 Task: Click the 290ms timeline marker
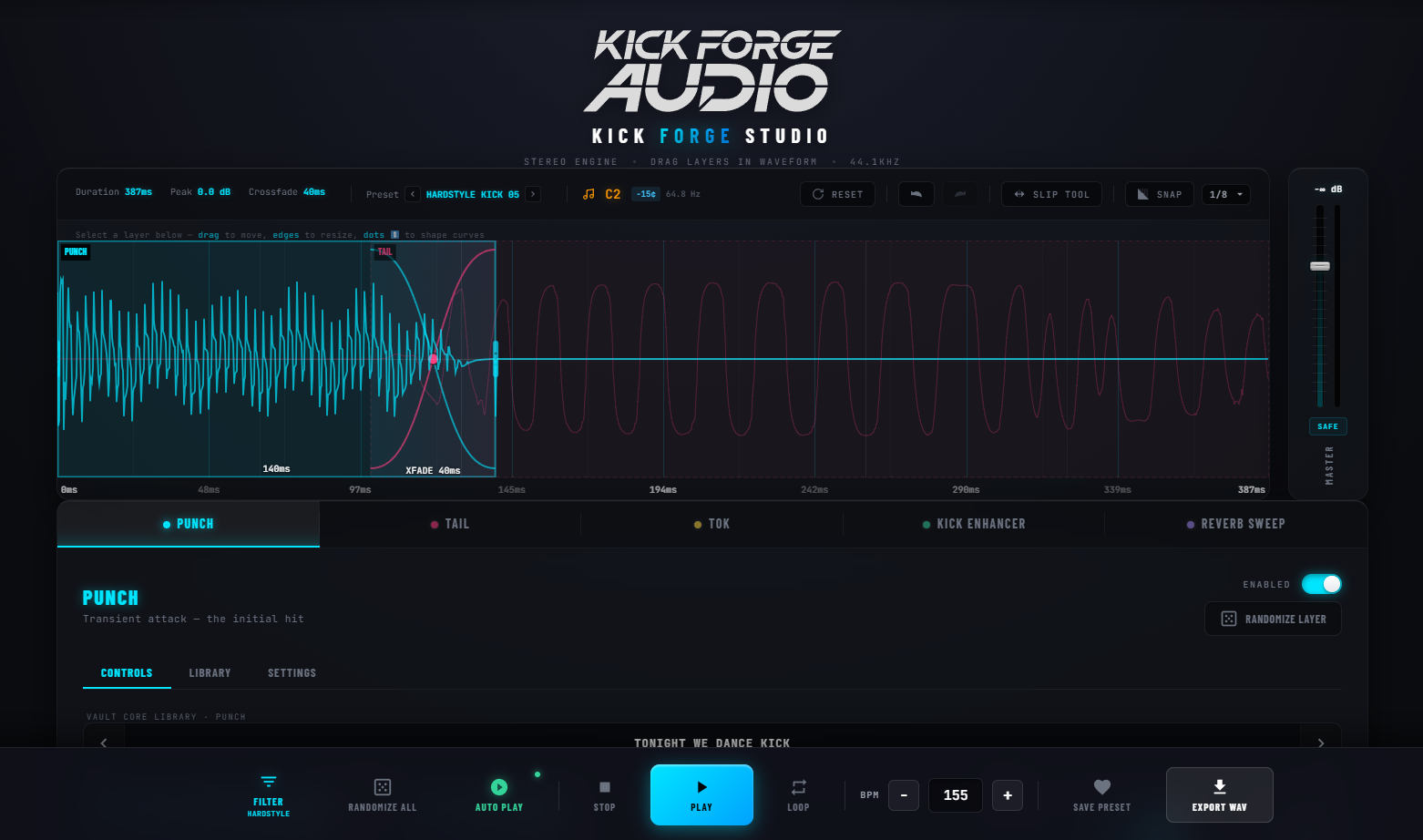[967, 490]
